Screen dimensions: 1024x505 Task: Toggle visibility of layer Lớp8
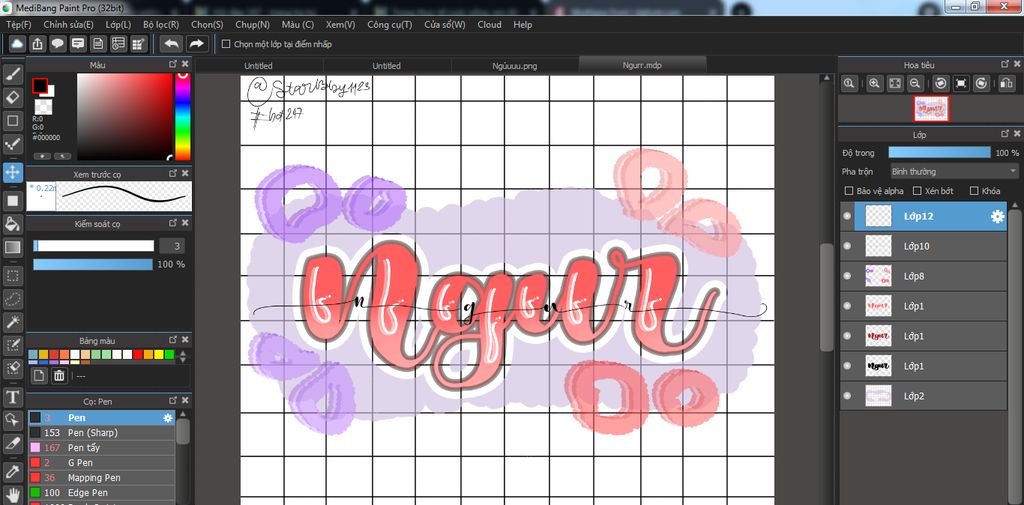pos(848,276)
